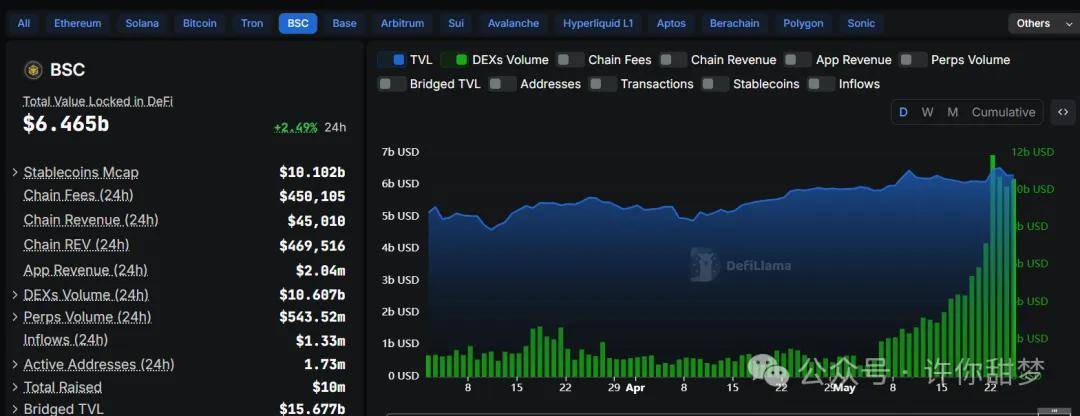The image size is (1080, 416).
Task: Click Total Value Locked in DeFi label
Action: pos(98,102)
